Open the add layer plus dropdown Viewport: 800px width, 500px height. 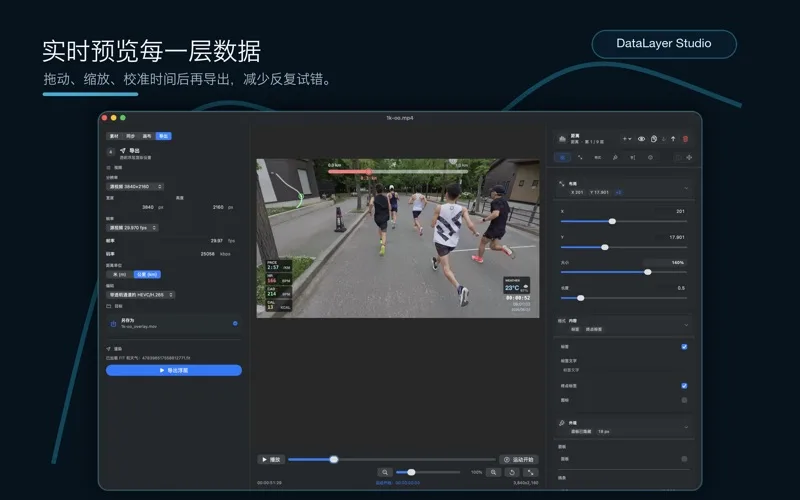(627, 139)
